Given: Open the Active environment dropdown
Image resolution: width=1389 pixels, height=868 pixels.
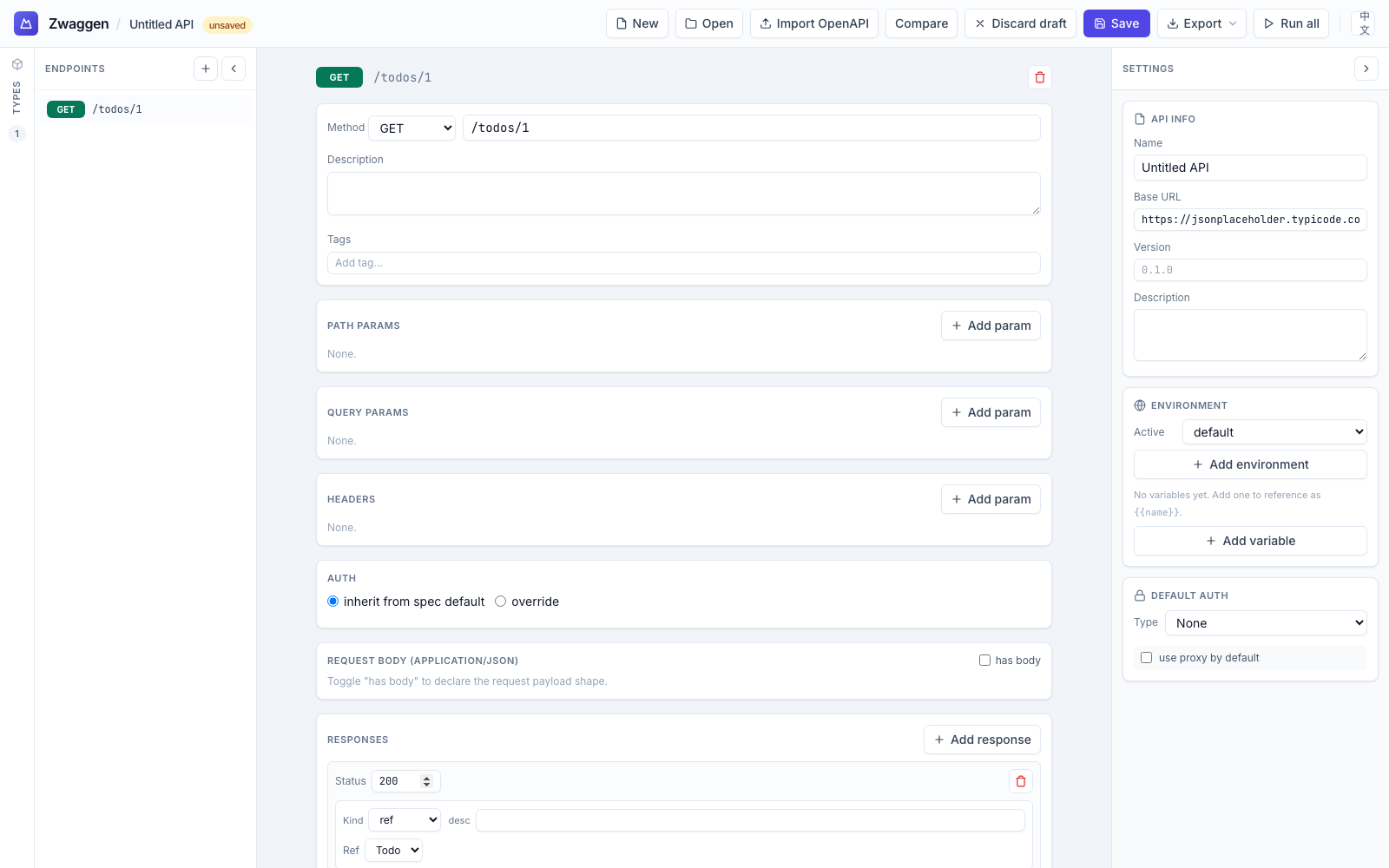Looking at the screenshot, I should click(1274, 431).
